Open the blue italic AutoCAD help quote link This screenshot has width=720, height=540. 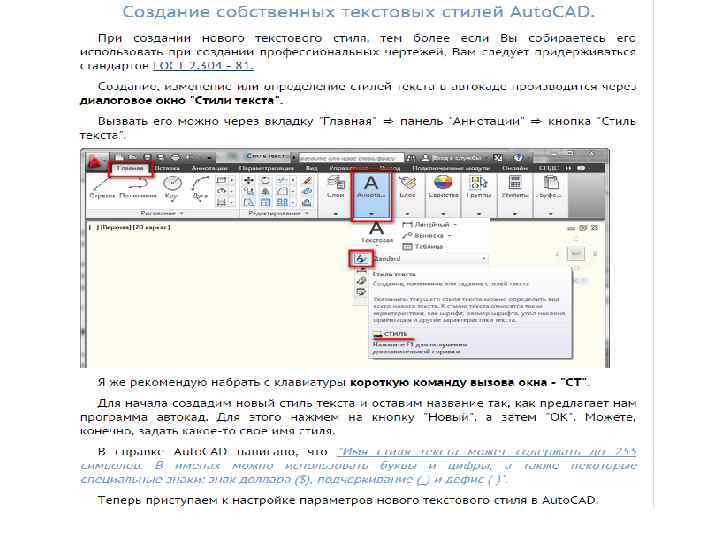359,466
